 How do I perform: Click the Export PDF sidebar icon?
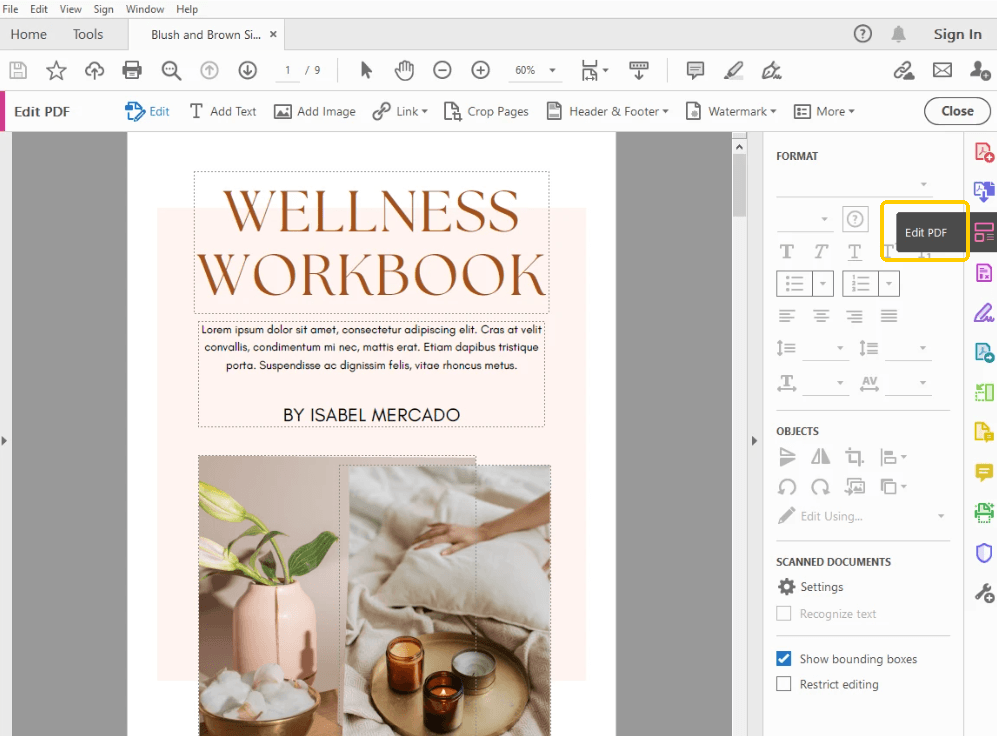pyautogui.click(x=984, y=191)
